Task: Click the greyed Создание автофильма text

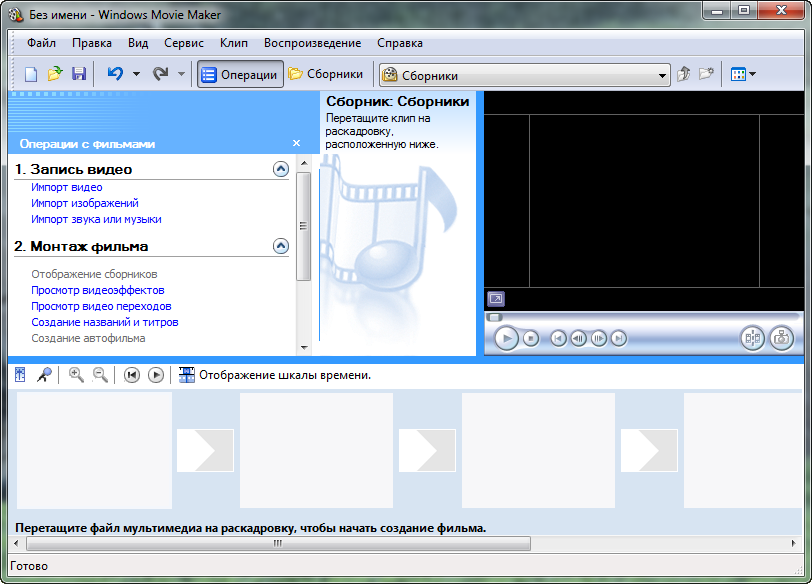Action: point(89,339)
